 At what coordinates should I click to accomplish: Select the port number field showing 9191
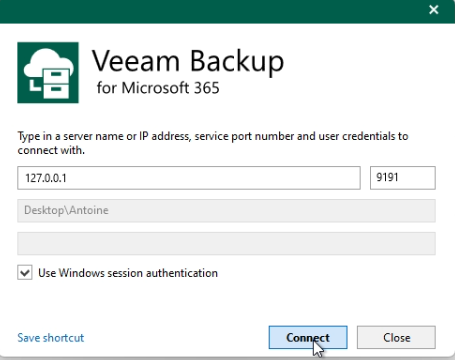pos(403,178)
